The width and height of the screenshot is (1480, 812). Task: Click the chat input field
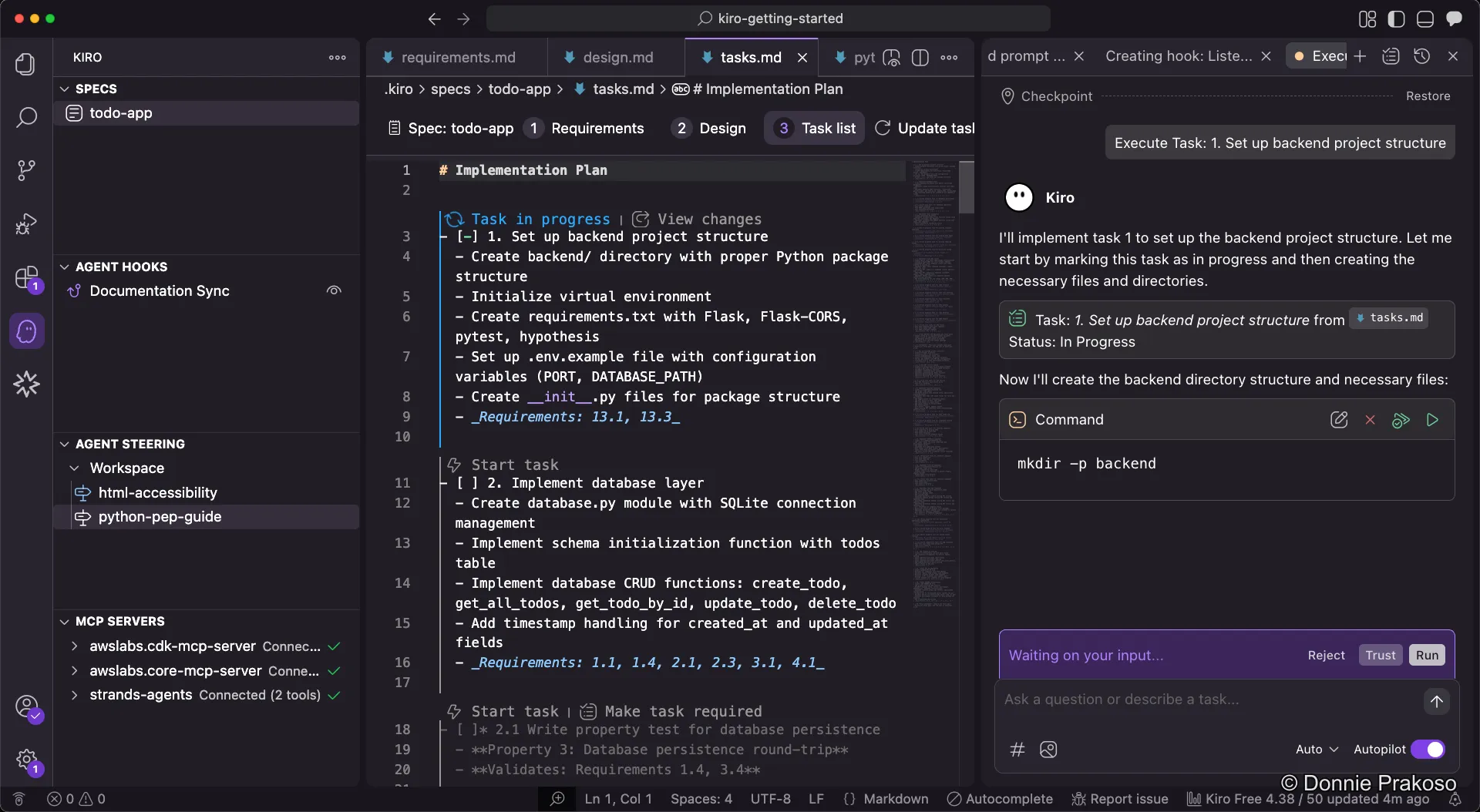click(1206, 700)
